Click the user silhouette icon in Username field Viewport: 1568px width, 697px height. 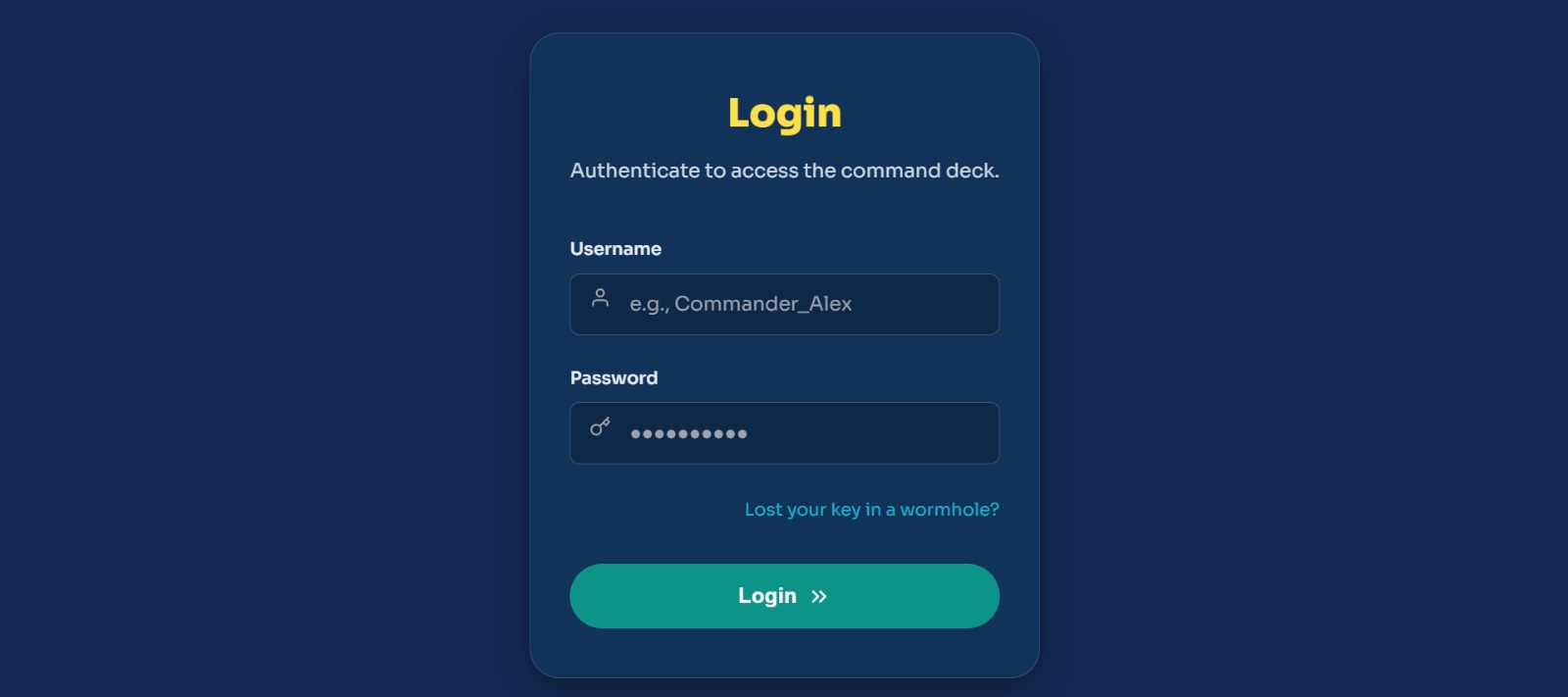pos(600,297)
